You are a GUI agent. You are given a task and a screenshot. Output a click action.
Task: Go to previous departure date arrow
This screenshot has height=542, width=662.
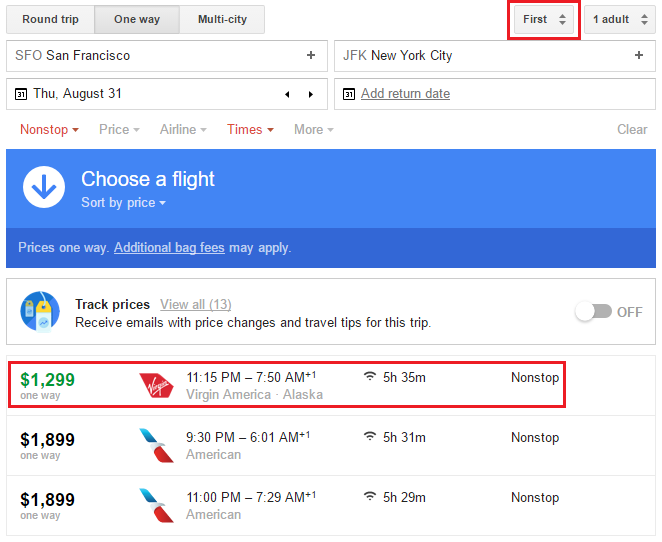[288, 94]
